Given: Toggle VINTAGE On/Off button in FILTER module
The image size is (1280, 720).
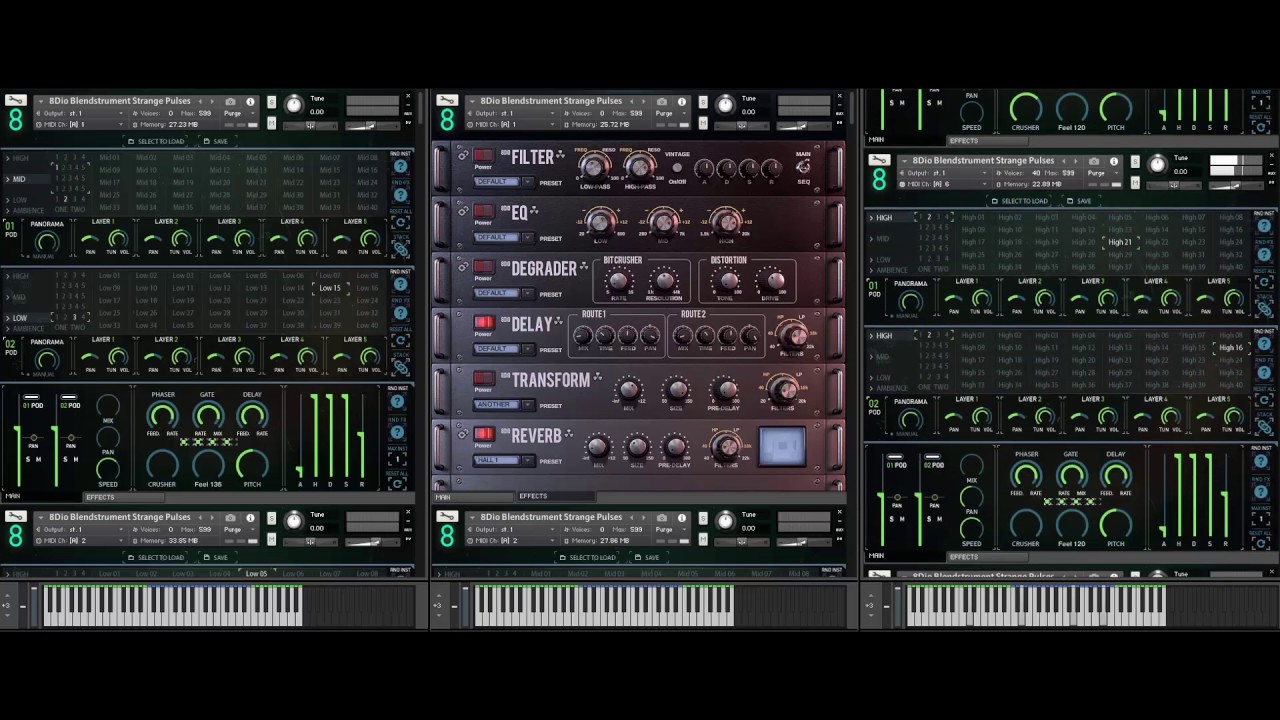Looking at the screenshot, I should (x=677, y=168).
